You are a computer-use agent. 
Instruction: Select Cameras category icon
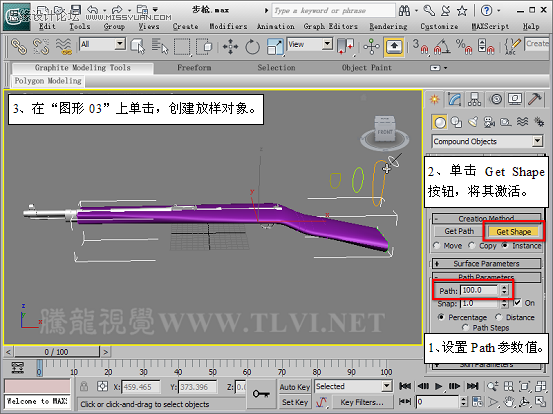(490, 122)
